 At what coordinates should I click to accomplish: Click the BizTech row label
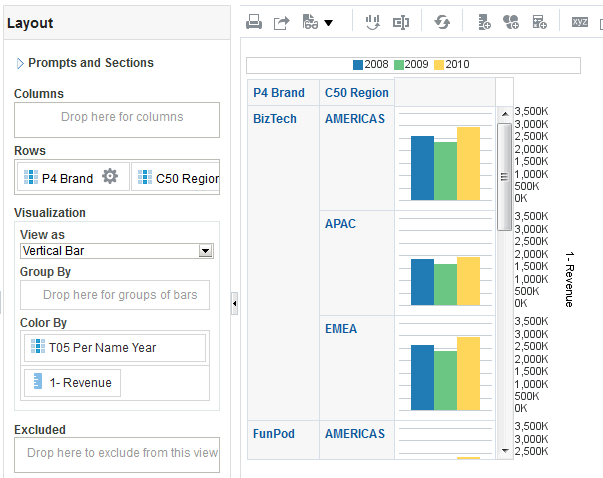point(275,119)
